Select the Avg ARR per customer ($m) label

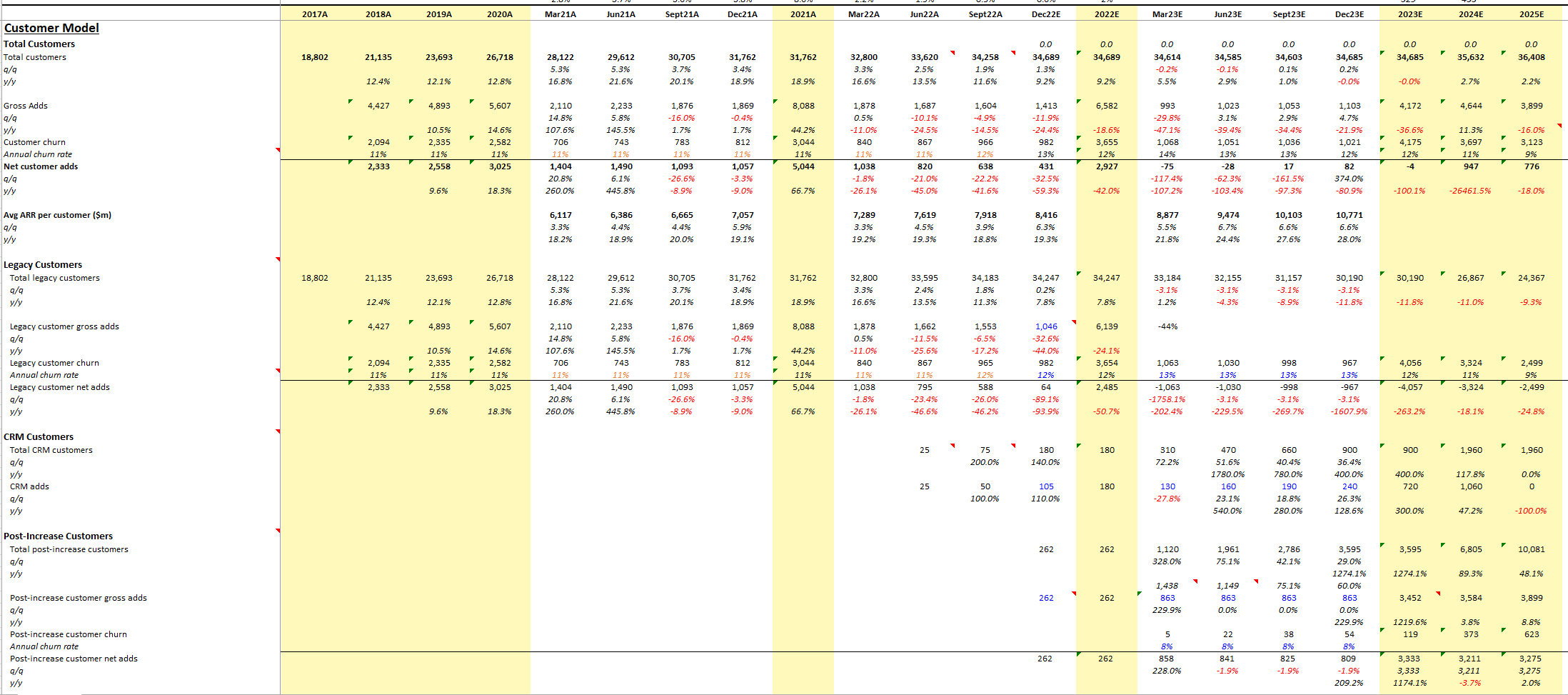(57, 215)
